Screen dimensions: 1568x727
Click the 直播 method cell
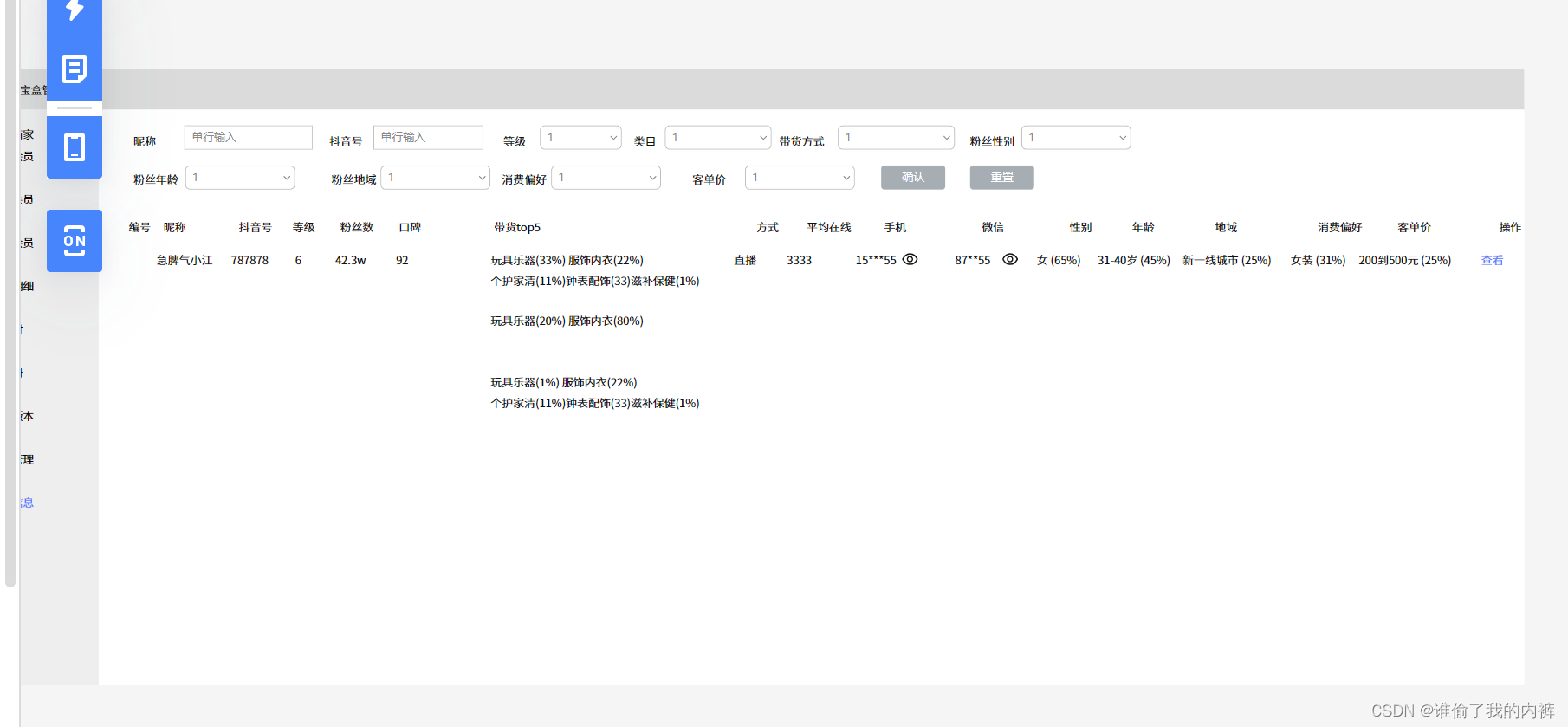tap(745, 261)
